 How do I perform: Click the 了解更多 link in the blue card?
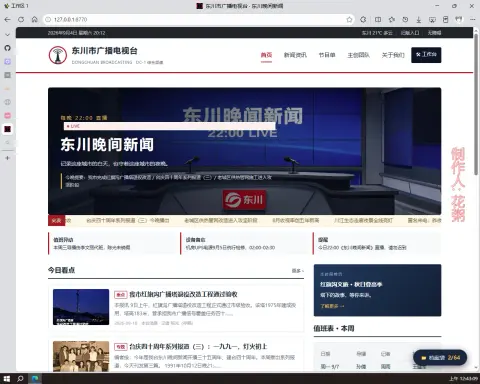332,306
